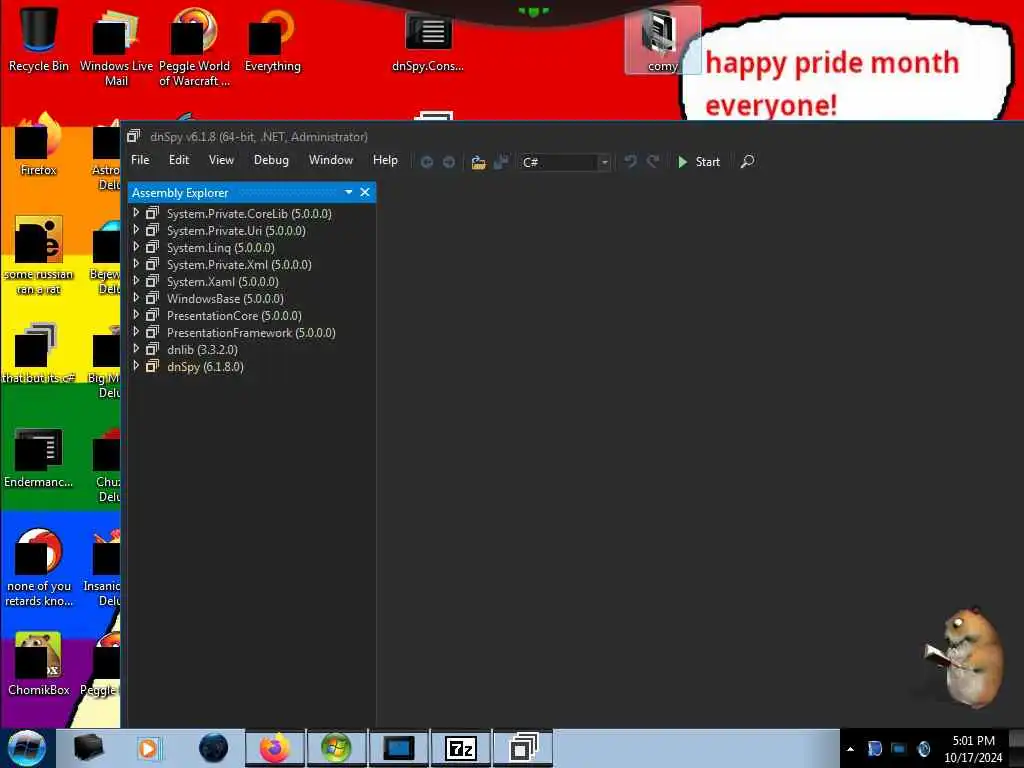
Task: Close the Assembly Explorer panel
Action: pyautogui.click(x=365, y=192)
